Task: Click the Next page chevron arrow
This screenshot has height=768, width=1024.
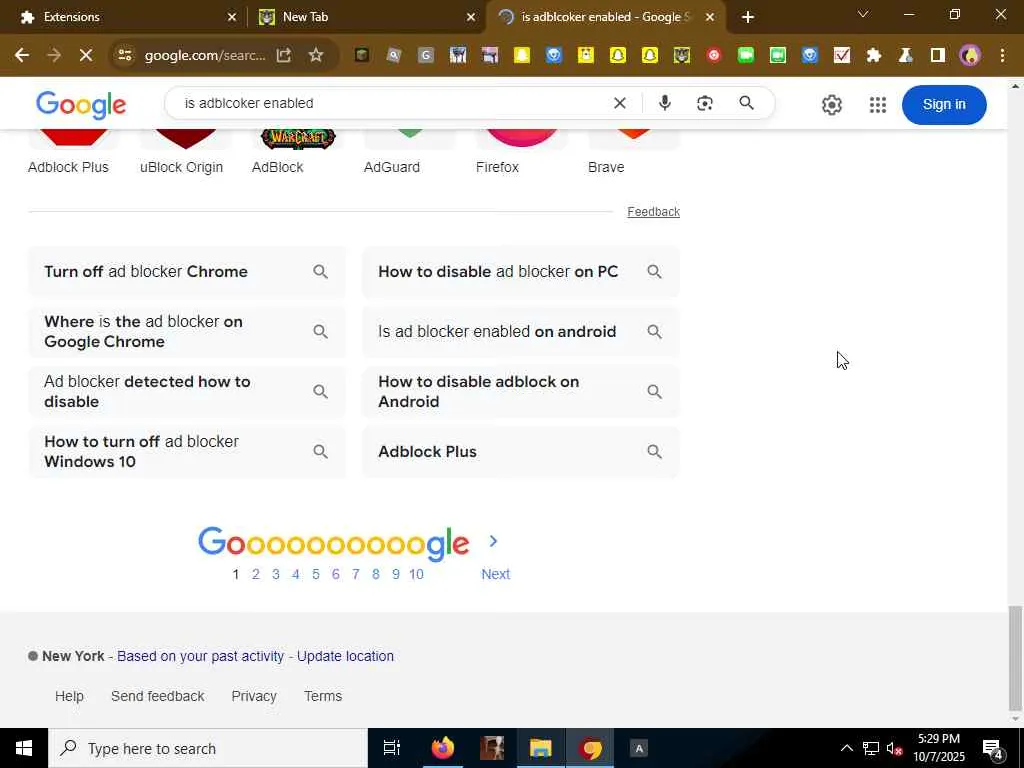Action: 493,541
